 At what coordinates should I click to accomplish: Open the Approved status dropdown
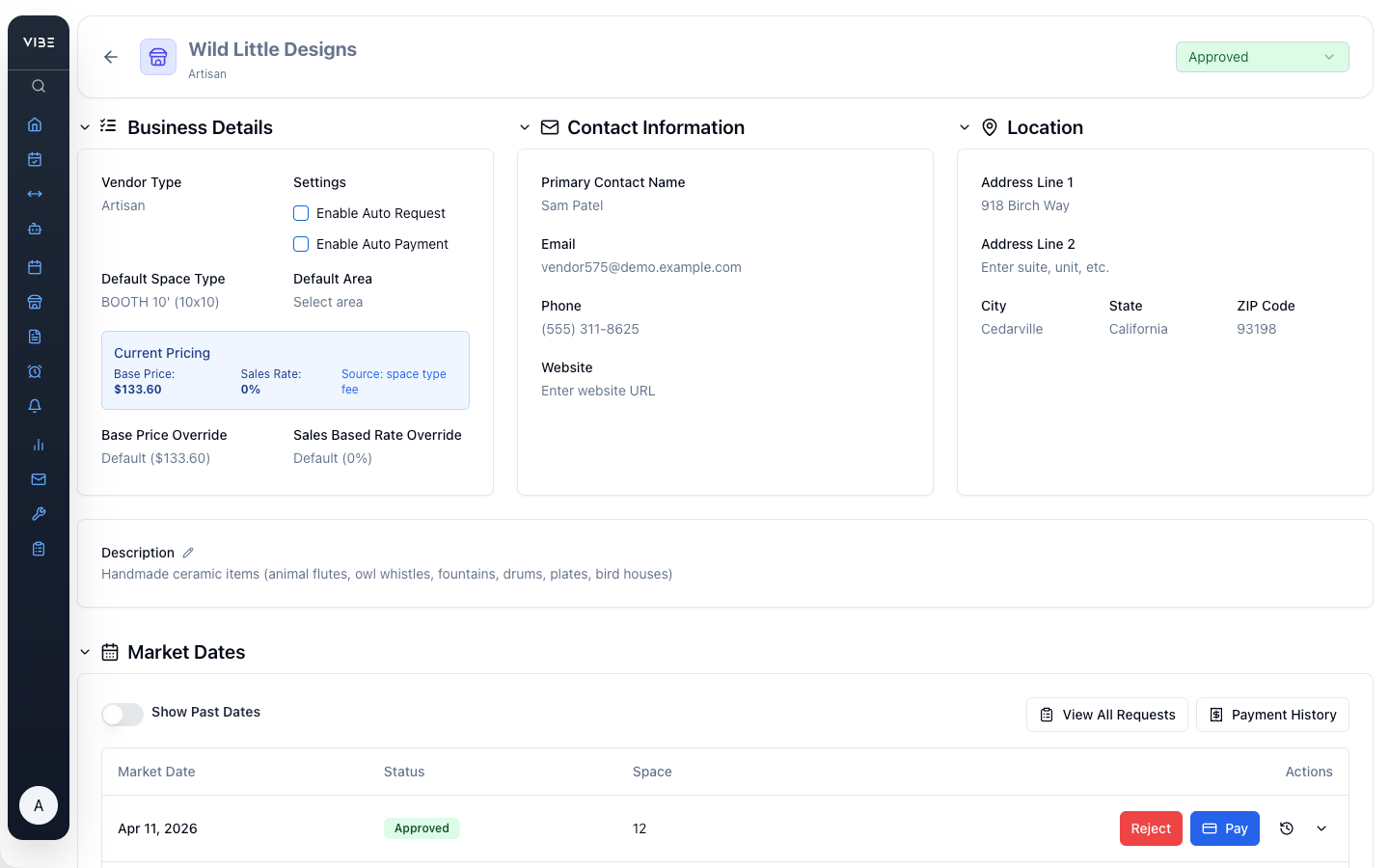pos(1262,57)
